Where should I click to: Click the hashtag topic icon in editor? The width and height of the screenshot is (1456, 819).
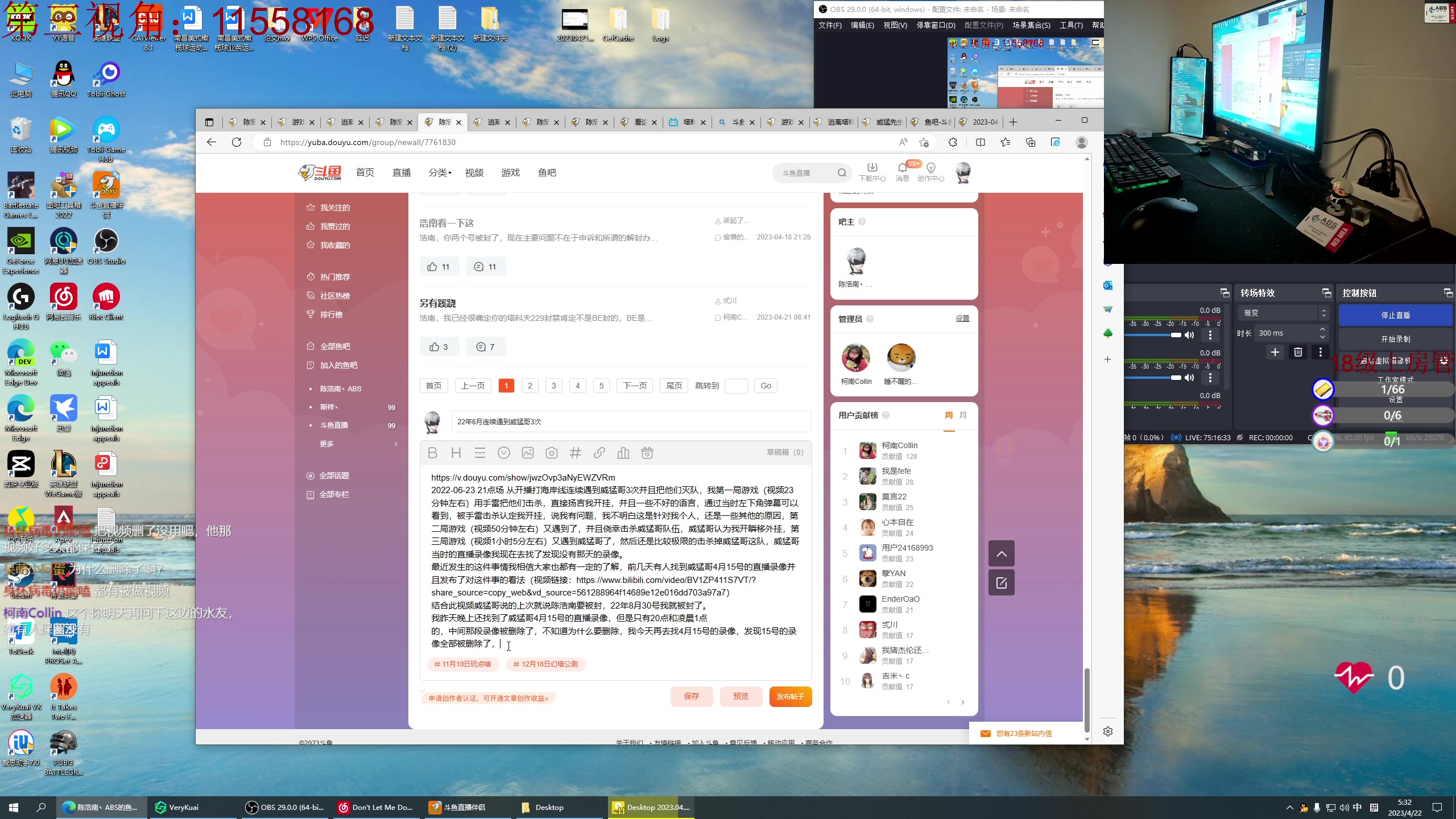[576, 453]
